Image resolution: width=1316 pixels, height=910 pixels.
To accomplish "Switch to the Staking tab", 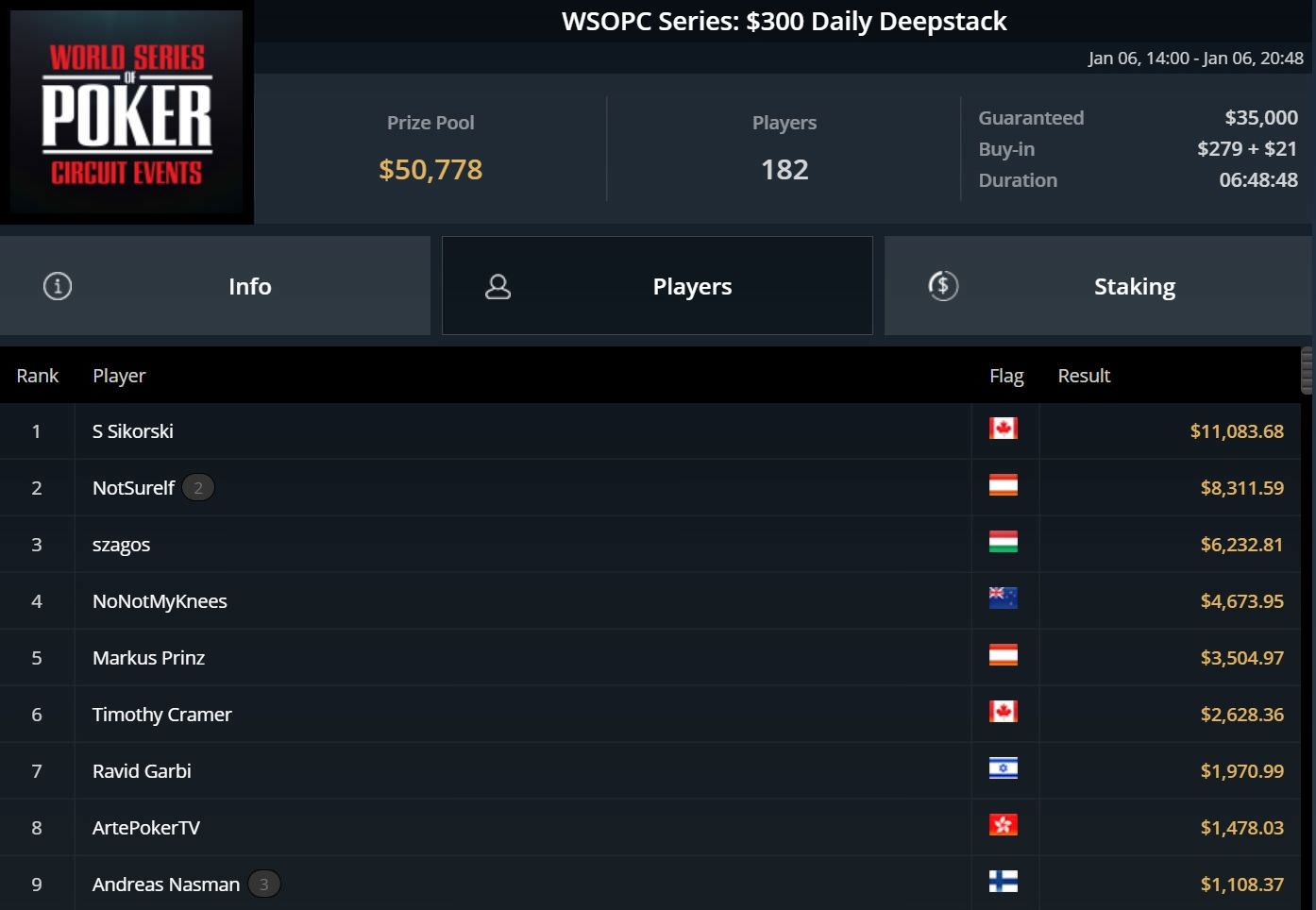I will point(1098,286).
